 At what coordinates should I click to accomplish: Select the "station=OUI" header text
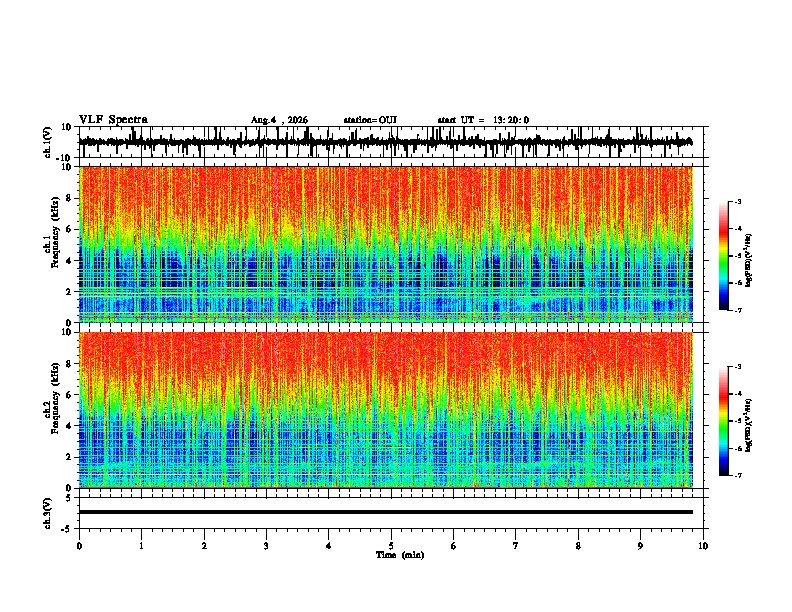(370, 120)
